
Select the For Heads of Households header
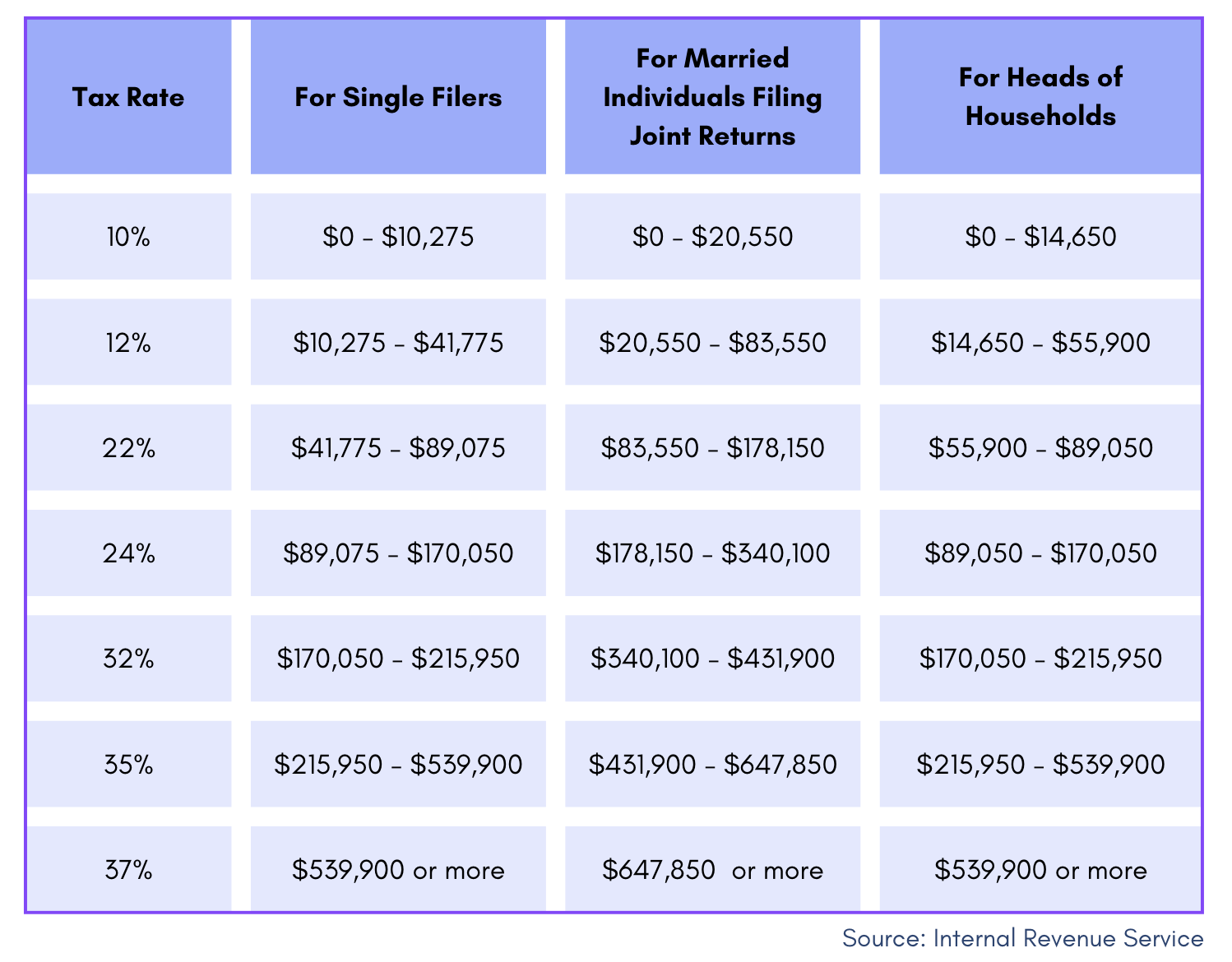1040,97
